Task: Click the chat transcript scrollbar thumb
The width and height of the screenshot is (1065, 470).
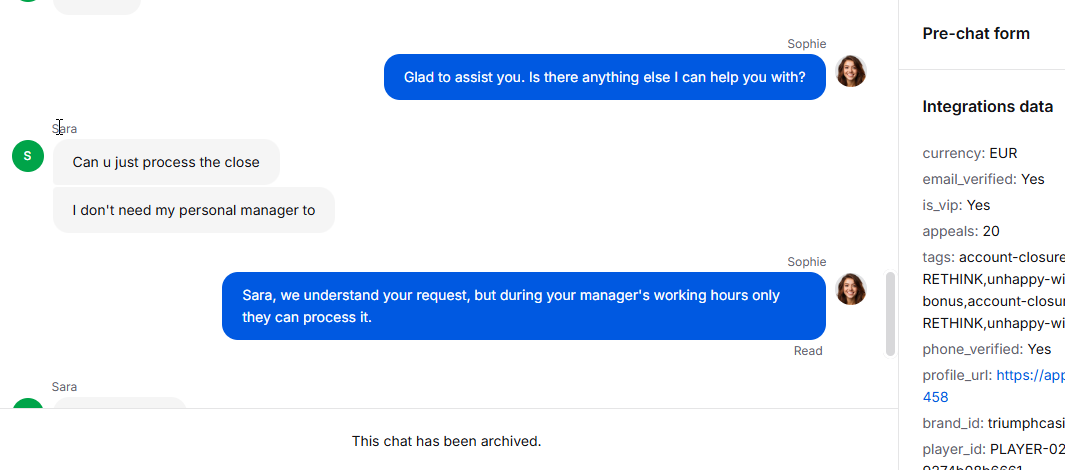Action: [890, 313]
